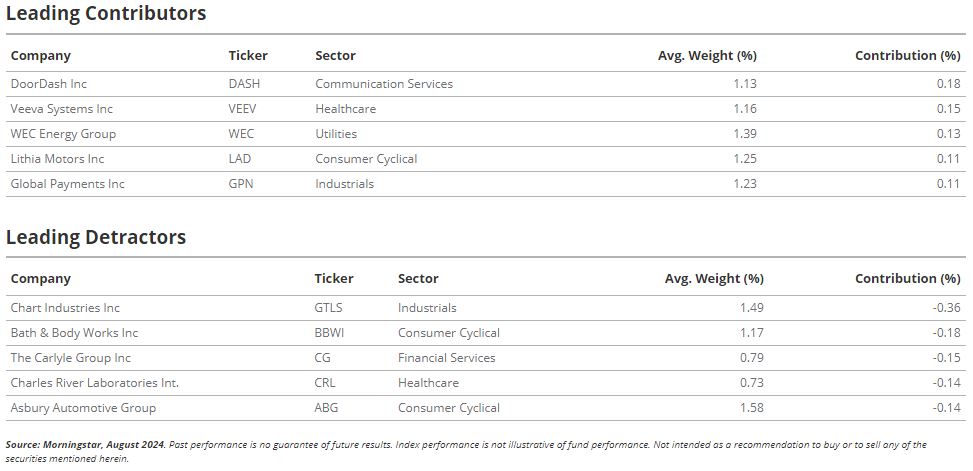Click the Sector header in Detractors table
Image resolution: width=973 pixels, height=471 pixels.
pyautogui.click(x=418, y=279)
